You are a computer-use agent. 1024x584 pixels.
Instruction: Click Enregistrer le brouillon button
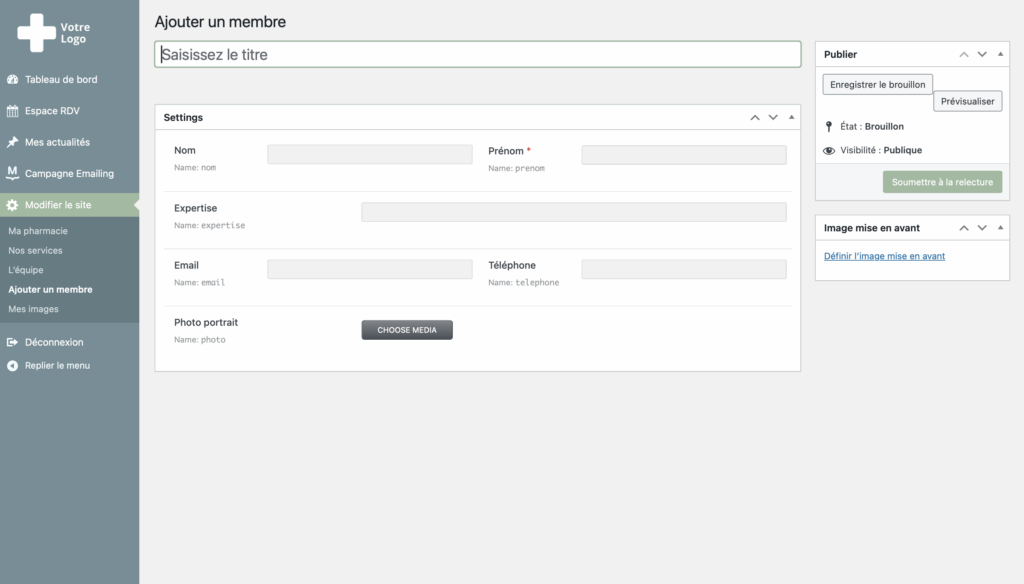click(x=878, y=84)
